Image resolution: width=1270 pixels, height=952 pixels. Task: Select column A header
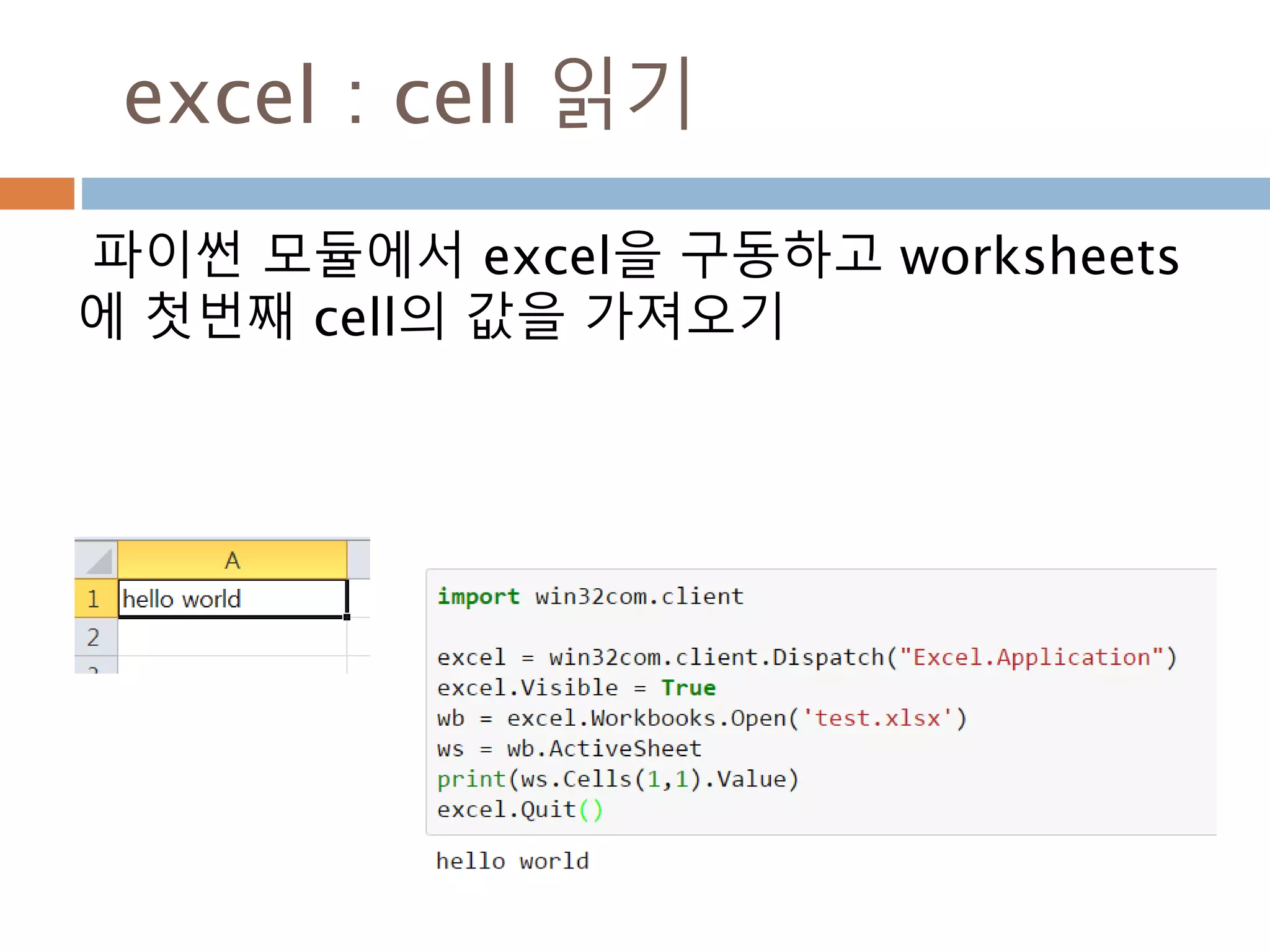[232, 560]
